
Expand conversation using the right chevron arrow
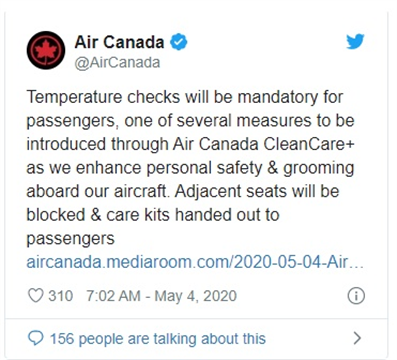click(357, 338)
